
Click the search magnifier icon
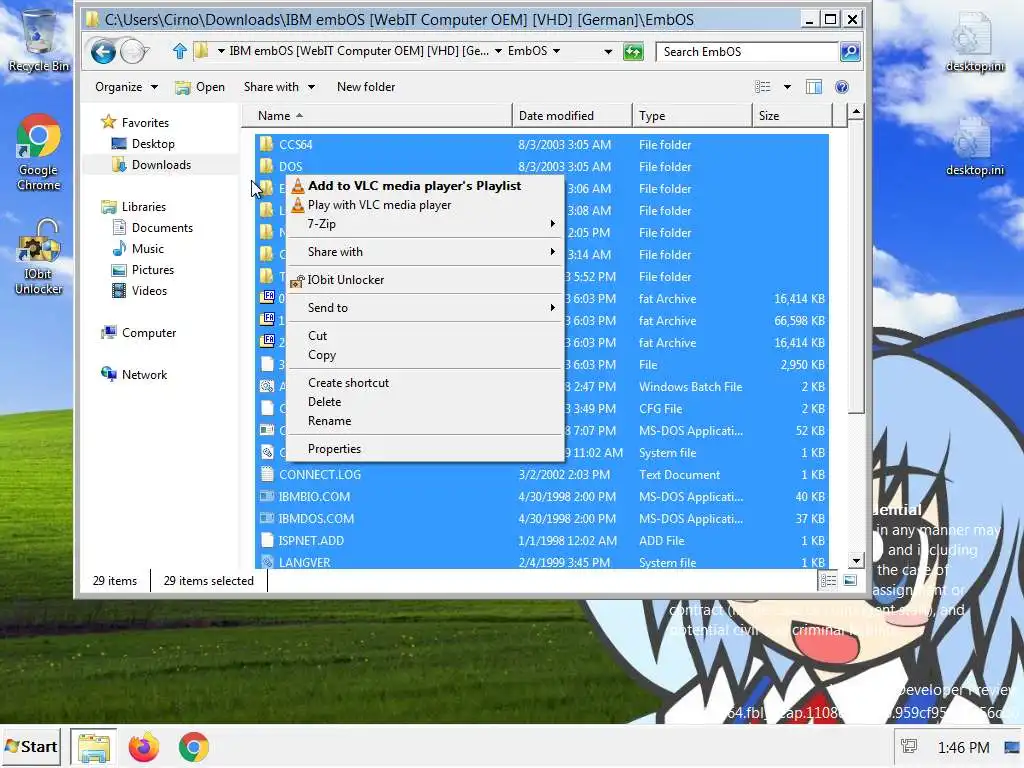(850, 52)
